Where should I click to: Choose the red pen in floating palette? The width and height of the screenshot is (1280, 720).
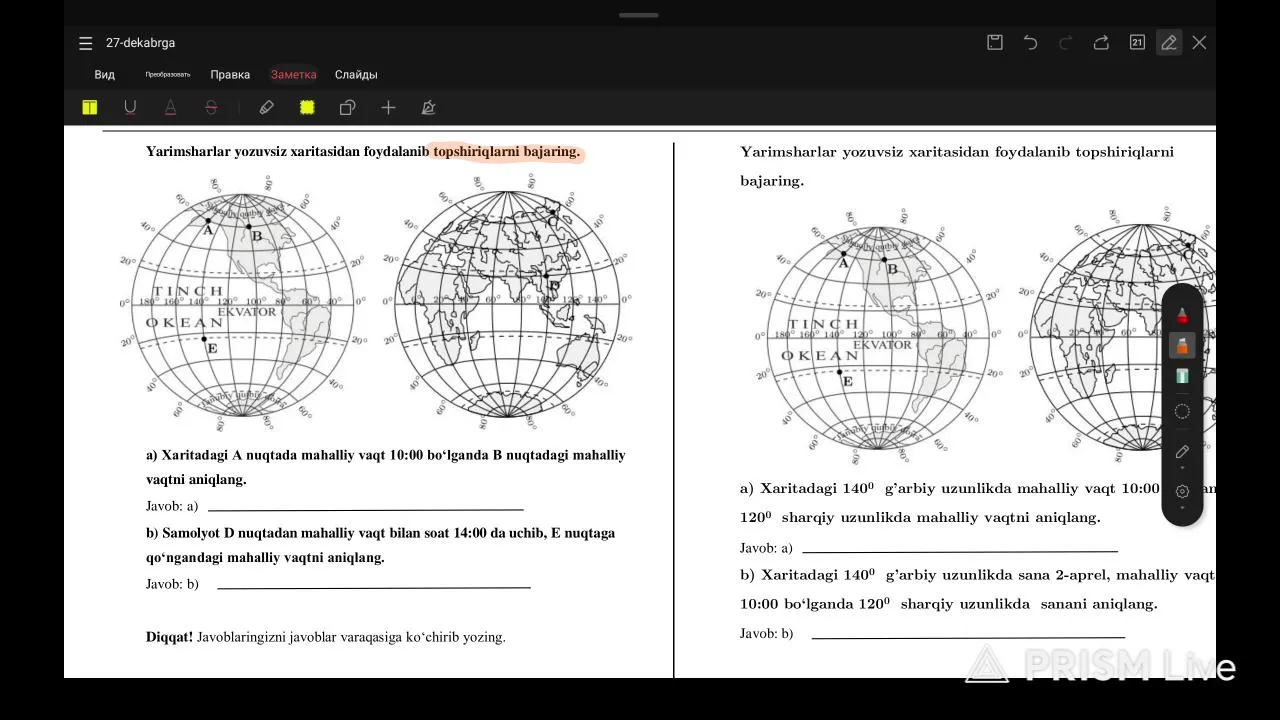tap(1182, 316)
